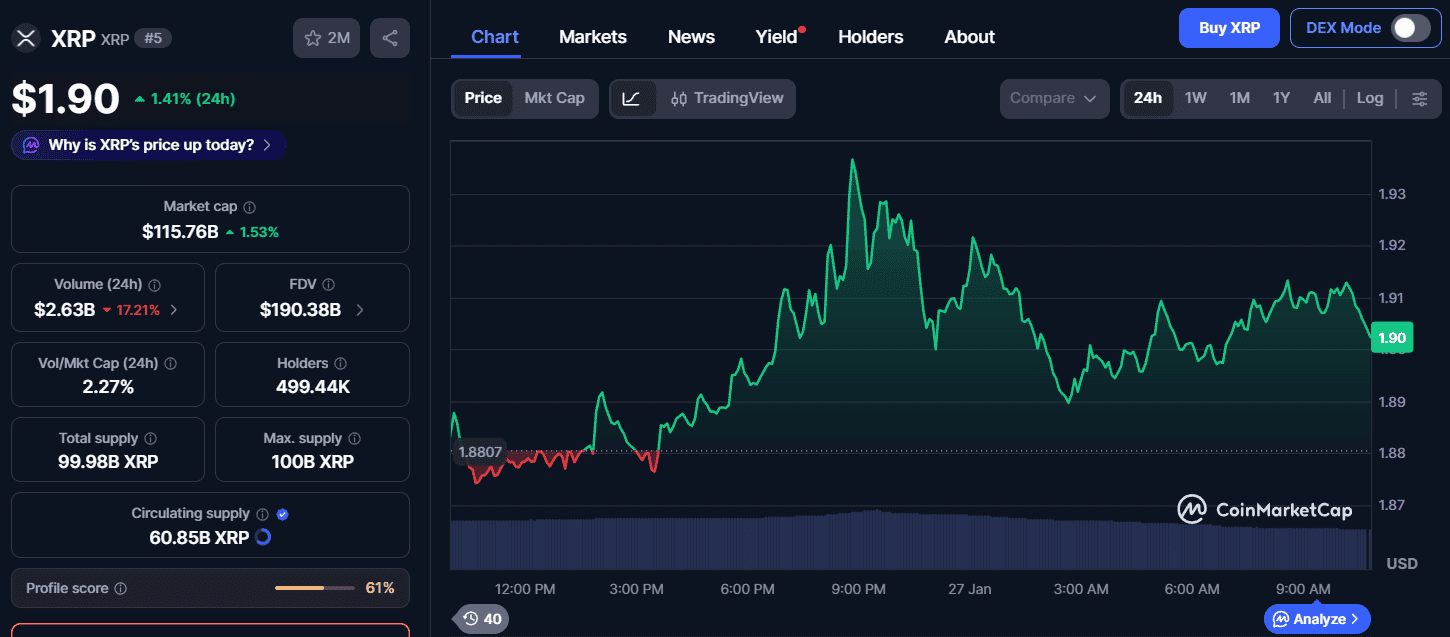The image size is (1450, 637).
Task: Toggle the DEX Mode switch
Action: 1410,28
